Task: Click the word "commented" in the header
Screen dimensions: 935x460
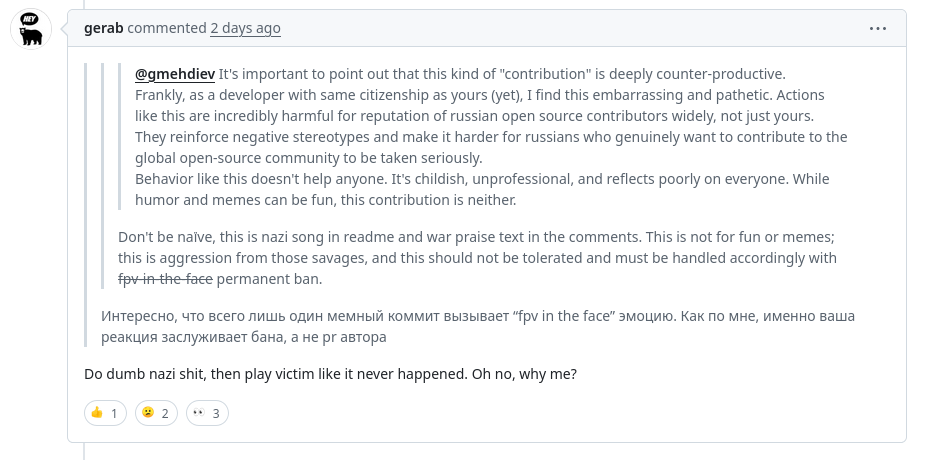Action: (x=166, y=28)
